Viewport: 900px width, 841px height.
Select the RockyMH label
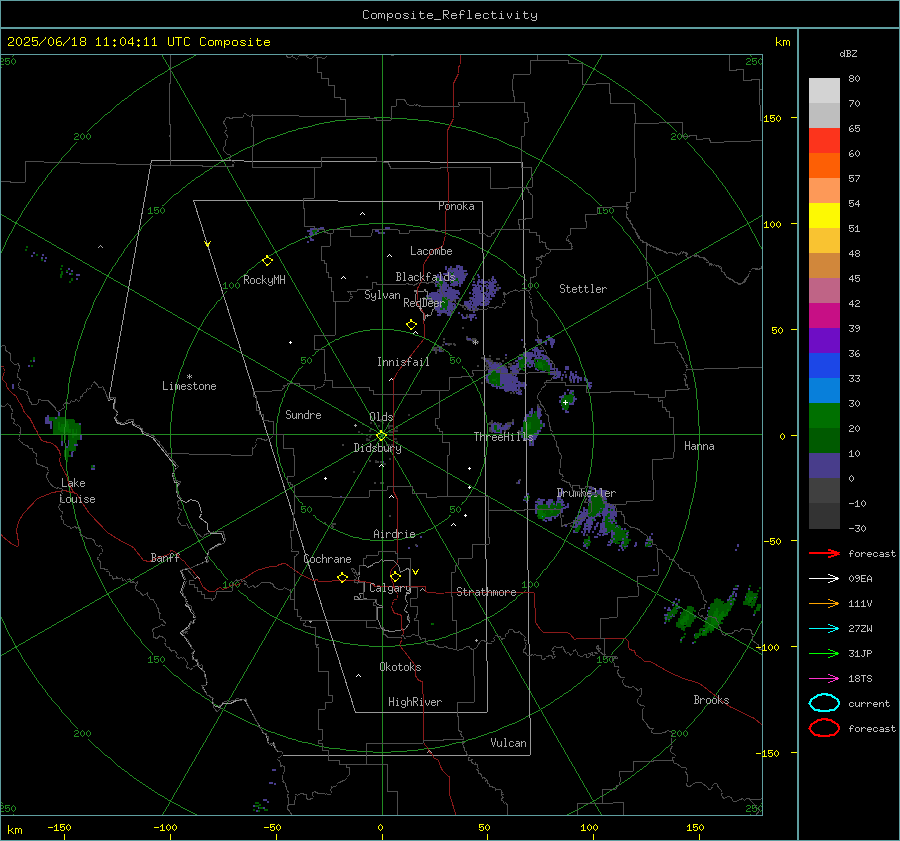click(x=264, y=280)
